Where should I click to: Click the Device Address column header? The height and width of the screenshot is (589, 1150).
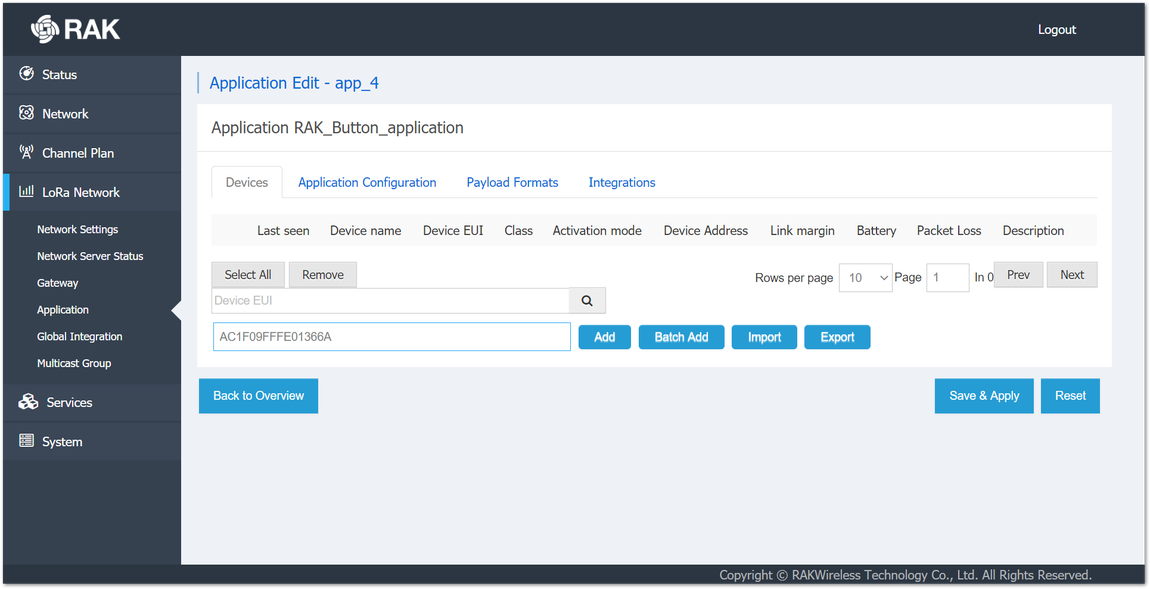pos(706,230)
